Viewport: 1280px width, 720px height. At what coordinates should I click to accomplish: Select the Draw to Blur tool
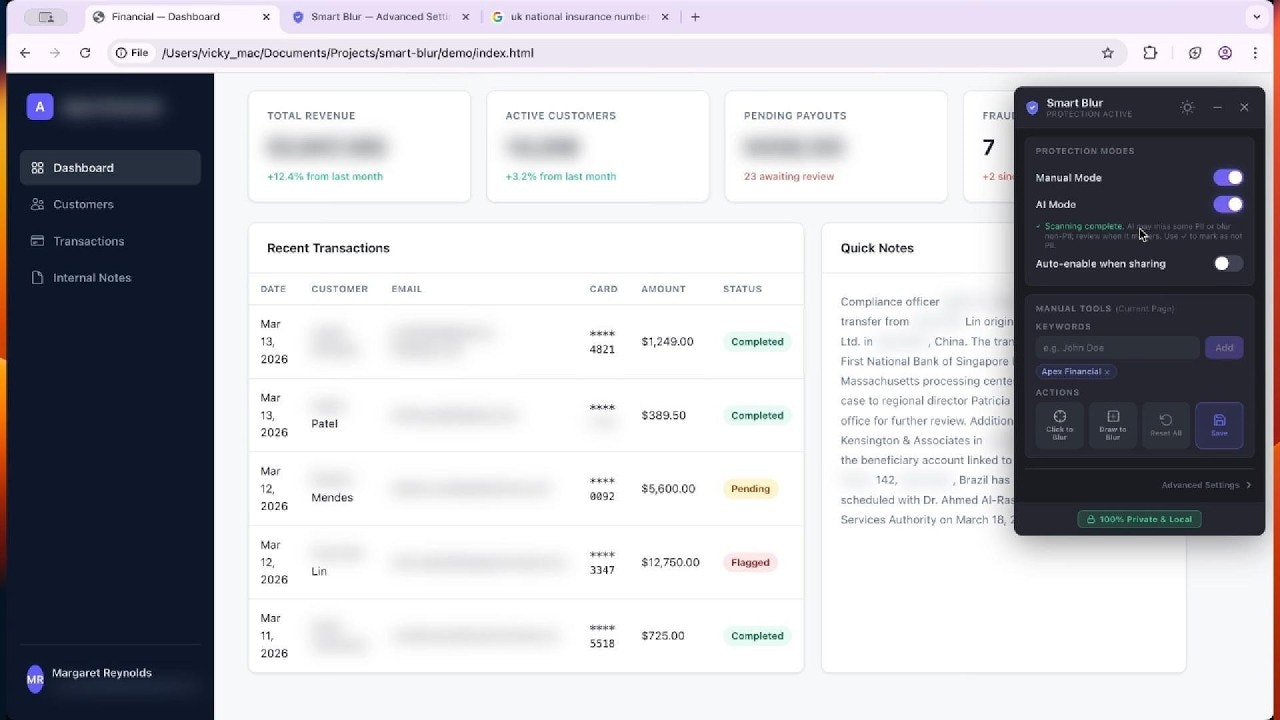point(1112,425)
